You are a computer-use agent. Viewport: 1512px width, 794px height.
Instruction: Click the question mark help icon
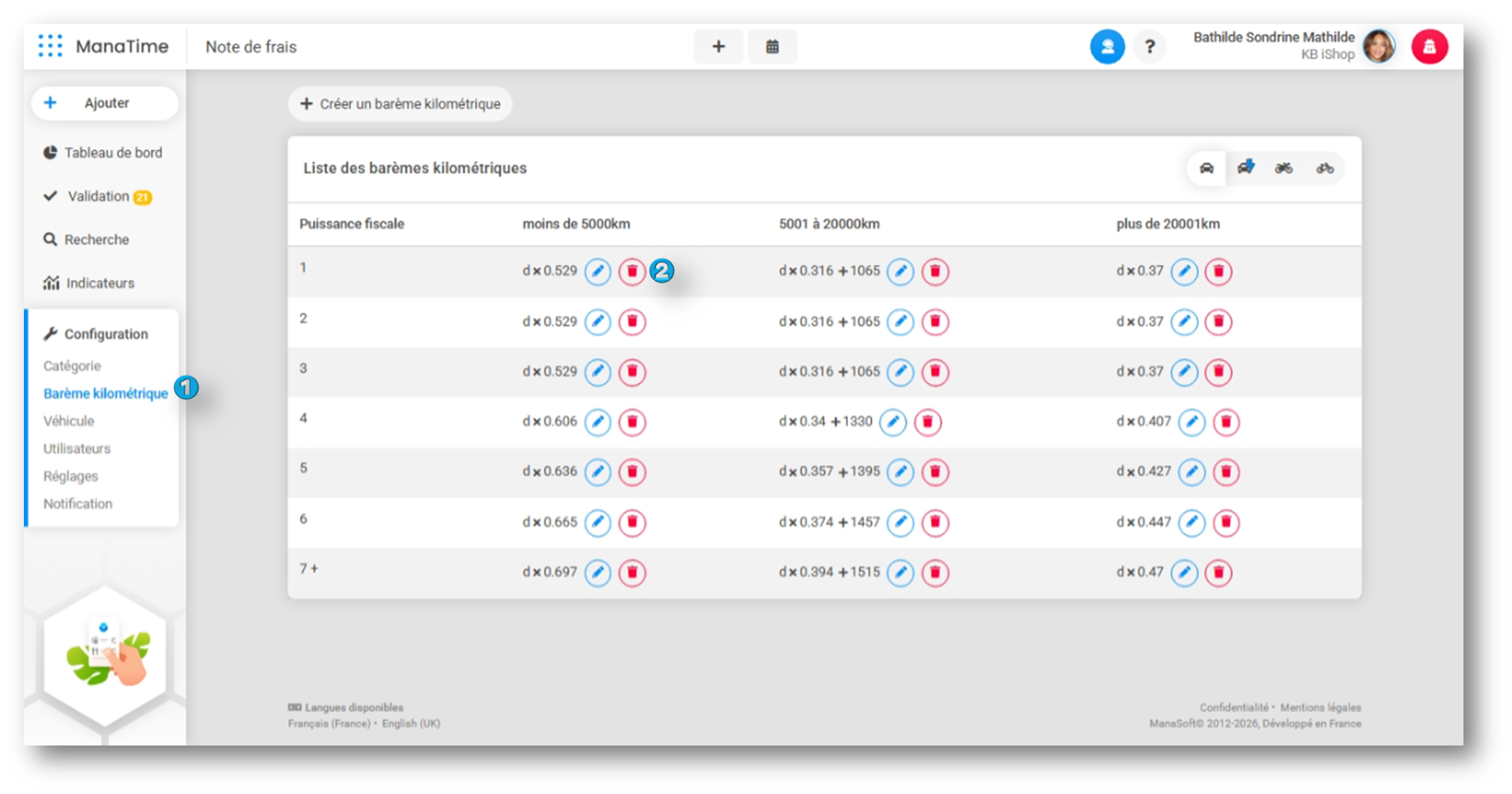pyautogui.click(x=1150, y=47)
